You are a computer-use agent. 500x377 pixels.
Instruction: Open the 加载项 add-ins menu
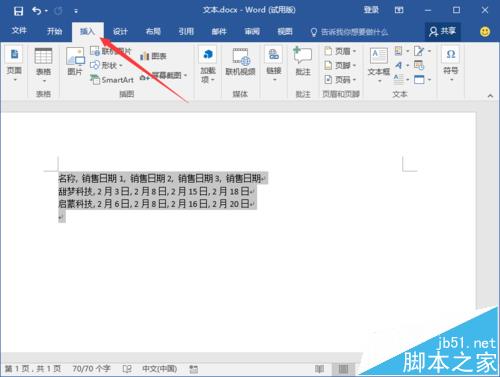[208, 65]
